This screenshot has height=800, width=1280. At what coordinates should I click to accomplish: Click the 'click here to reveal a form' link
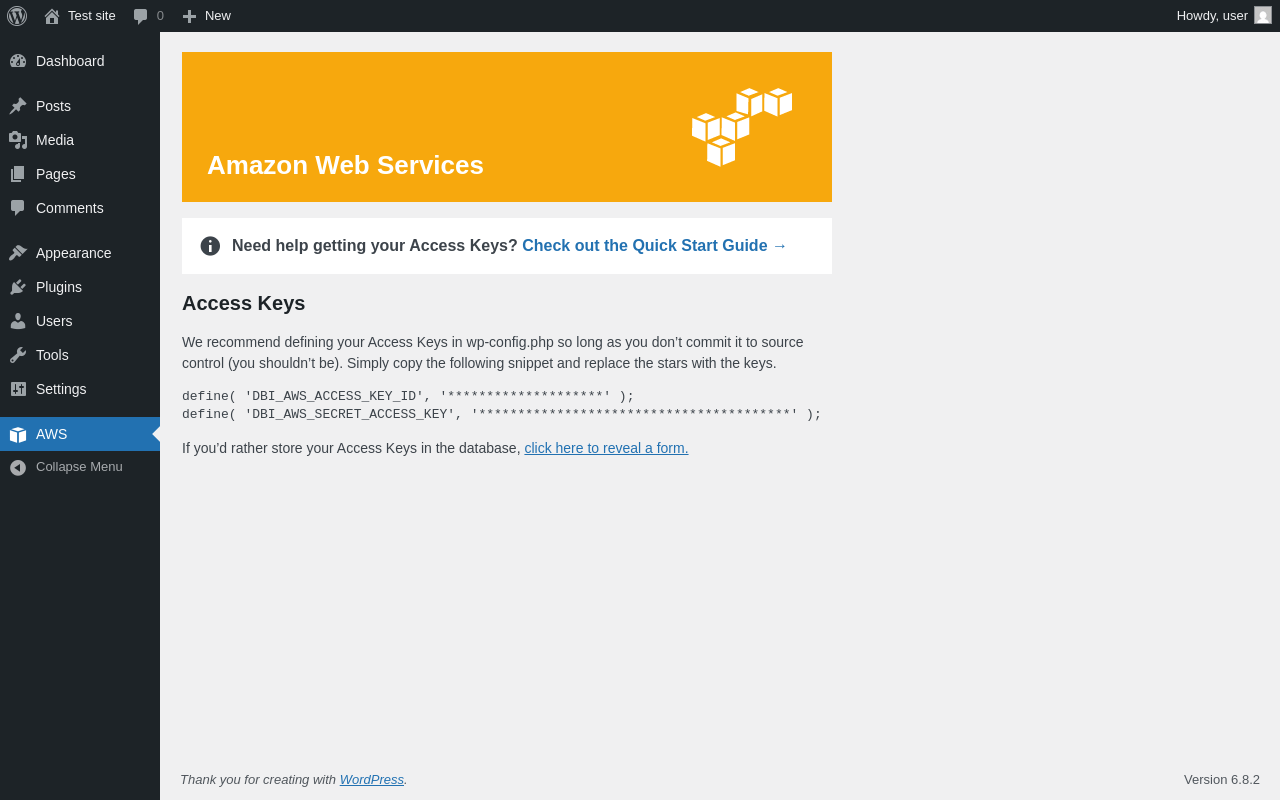pyautogui.click(x=606, y=448)
